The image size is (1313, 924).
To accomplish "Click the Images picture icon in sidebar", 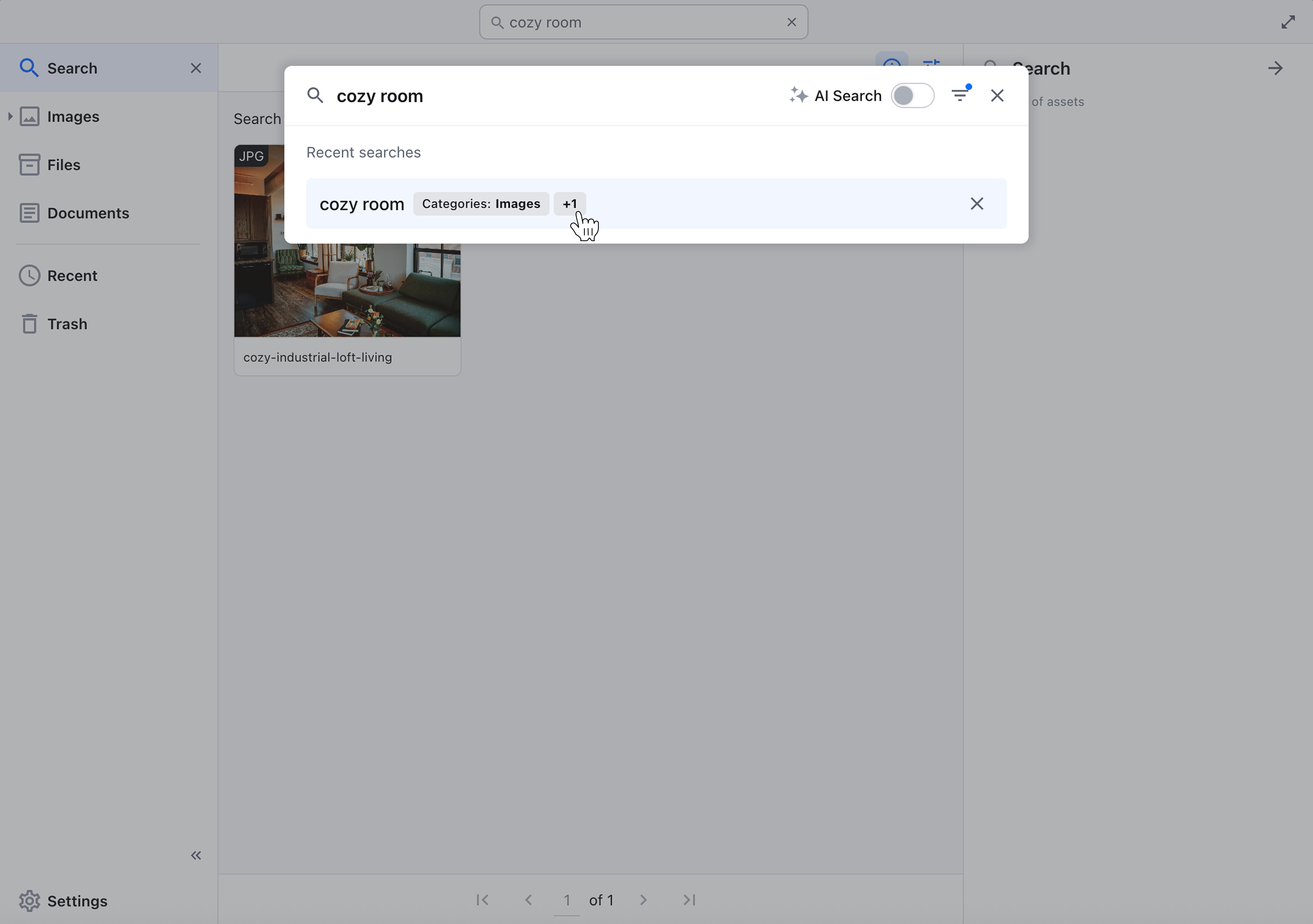I will (29, 117).
